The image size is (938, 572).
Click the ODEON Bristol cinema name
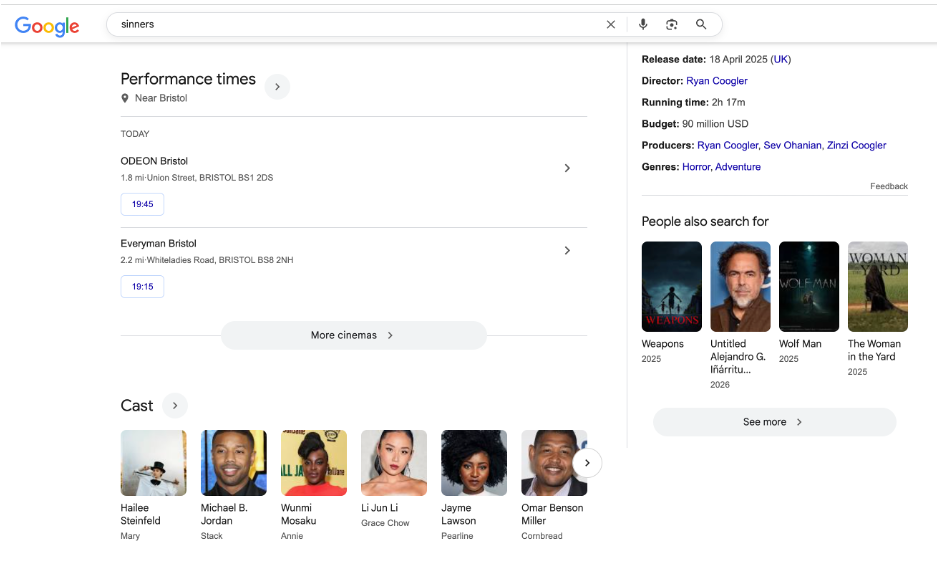[x=154, y=161]
